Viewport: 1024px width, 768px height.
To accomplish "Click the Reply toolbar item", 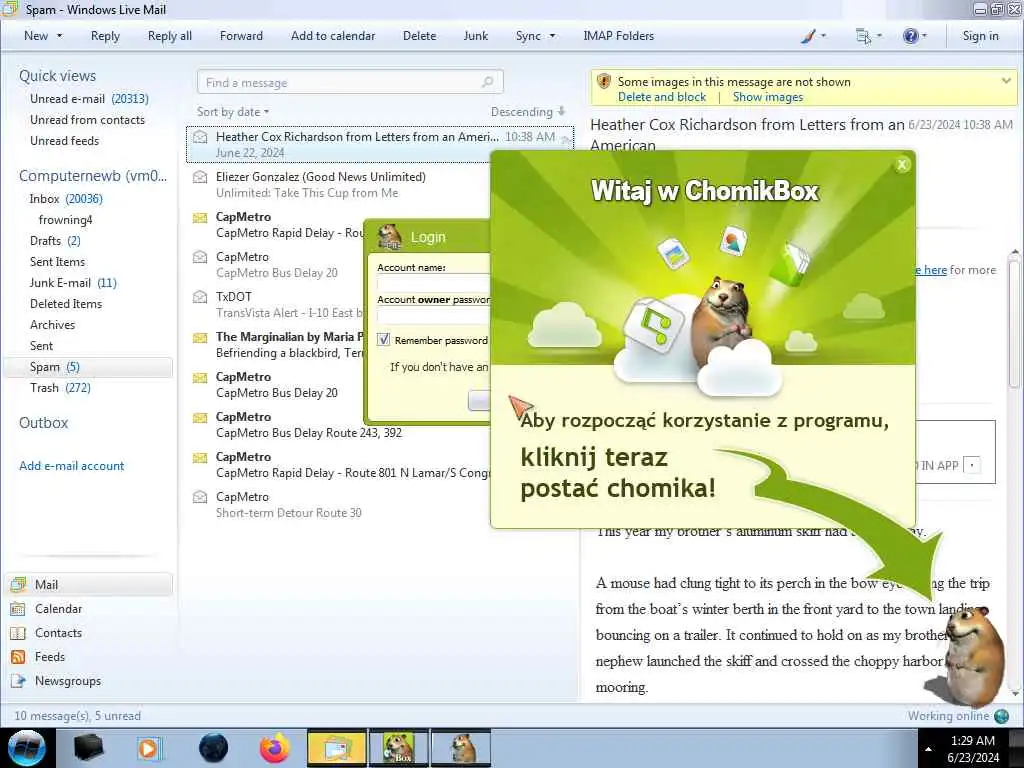I will pos(105,36).
